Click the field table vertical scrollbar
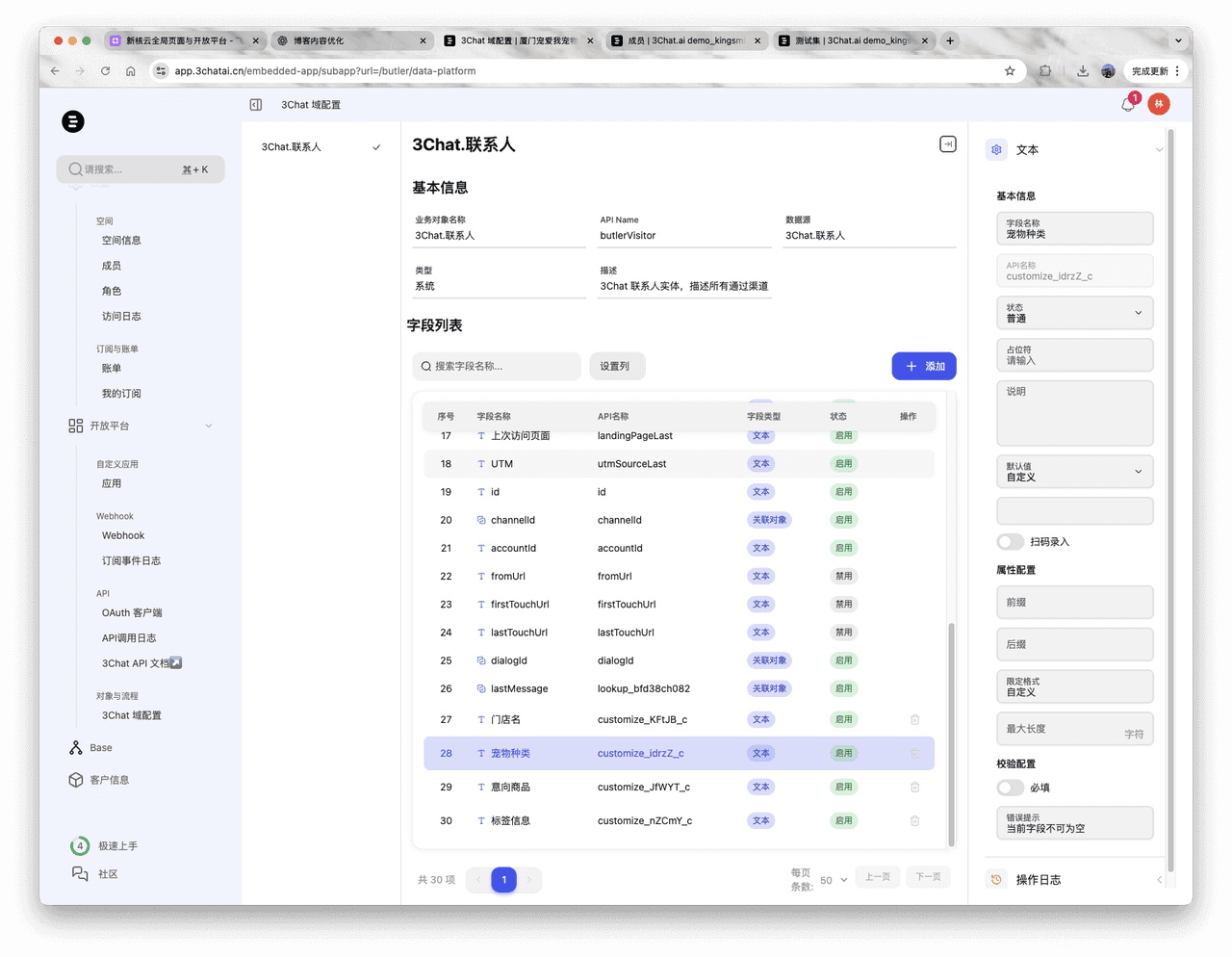Viewport: 1232px width, 957px height. (951, 734)
